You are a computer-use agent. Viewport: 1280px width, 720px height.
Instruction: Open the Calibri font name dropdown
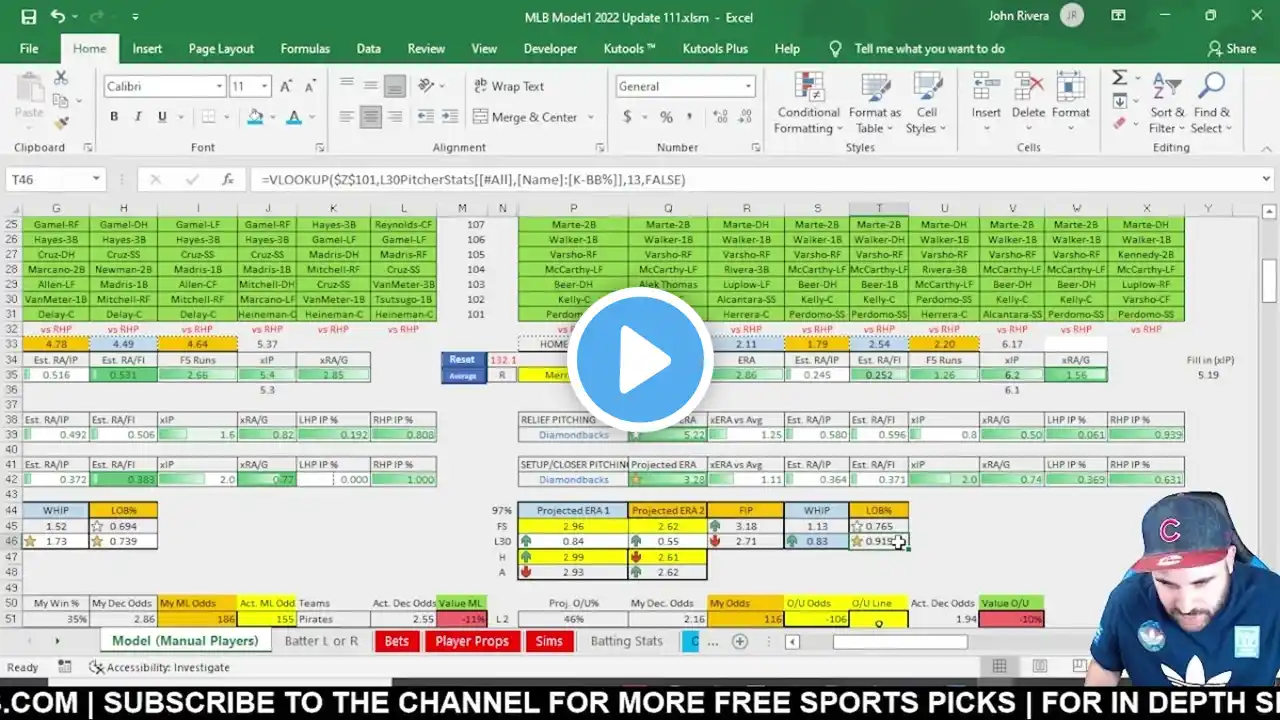(x=219, y=87)
